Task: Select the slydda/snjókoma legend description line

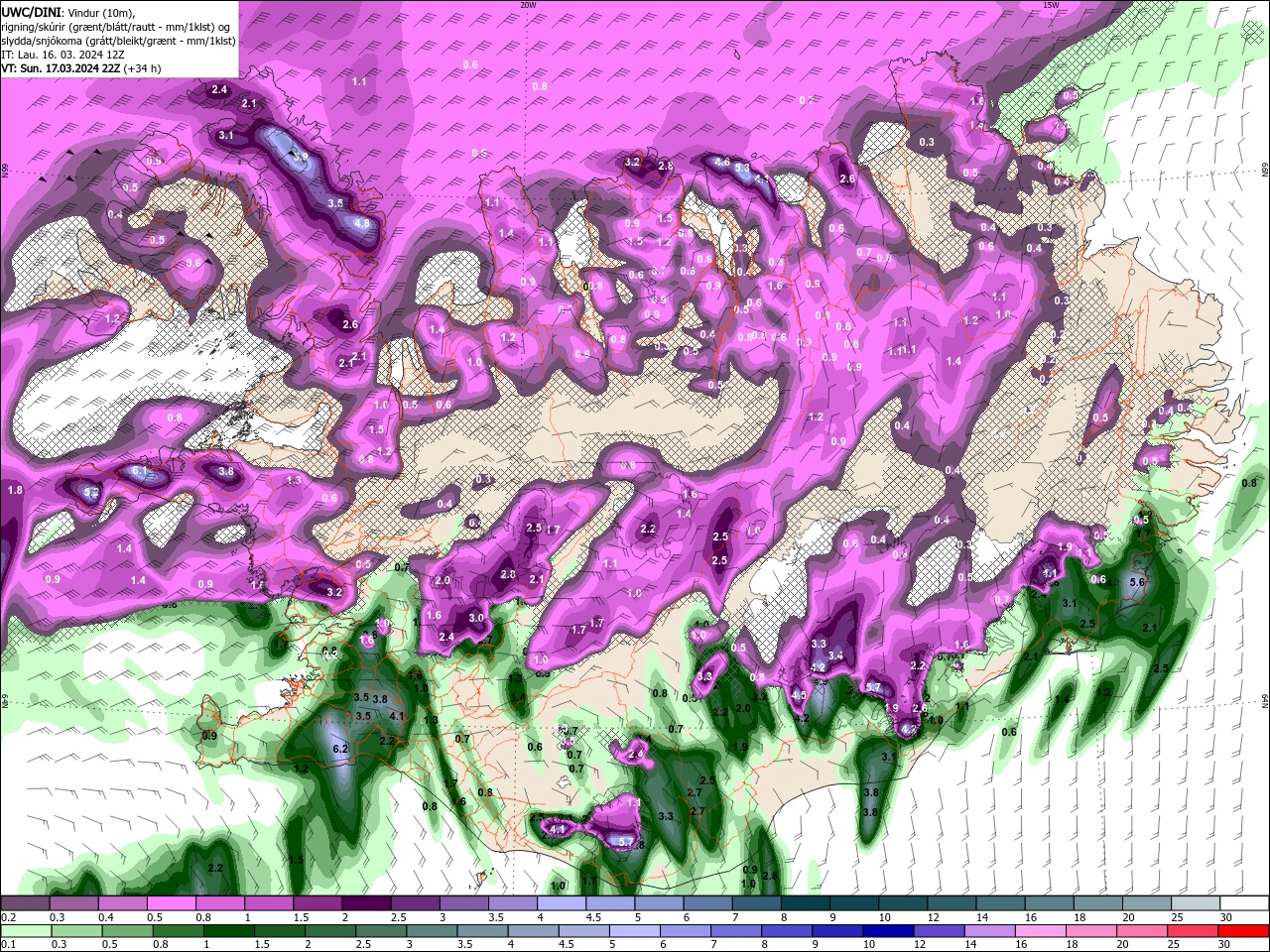Action: coord(118,41)
